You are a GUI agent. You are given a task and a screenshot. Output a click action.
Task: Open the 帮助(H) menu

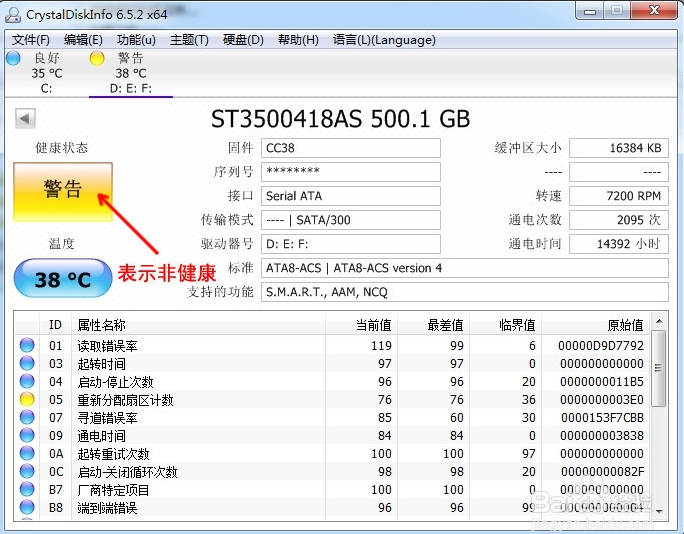click(x=298, y=40)
